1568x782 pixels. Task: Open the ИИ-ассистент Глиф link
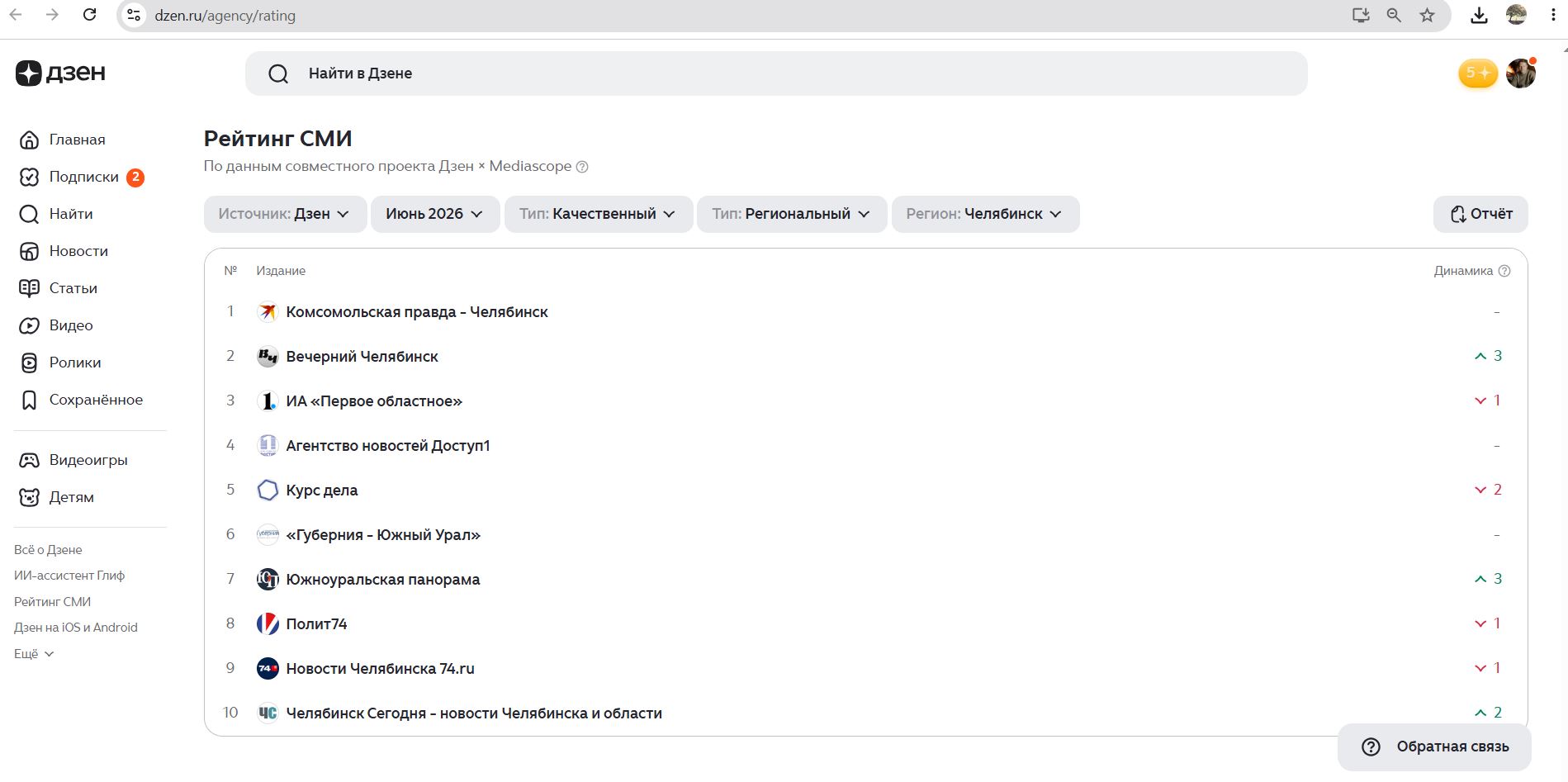point(69,576)
